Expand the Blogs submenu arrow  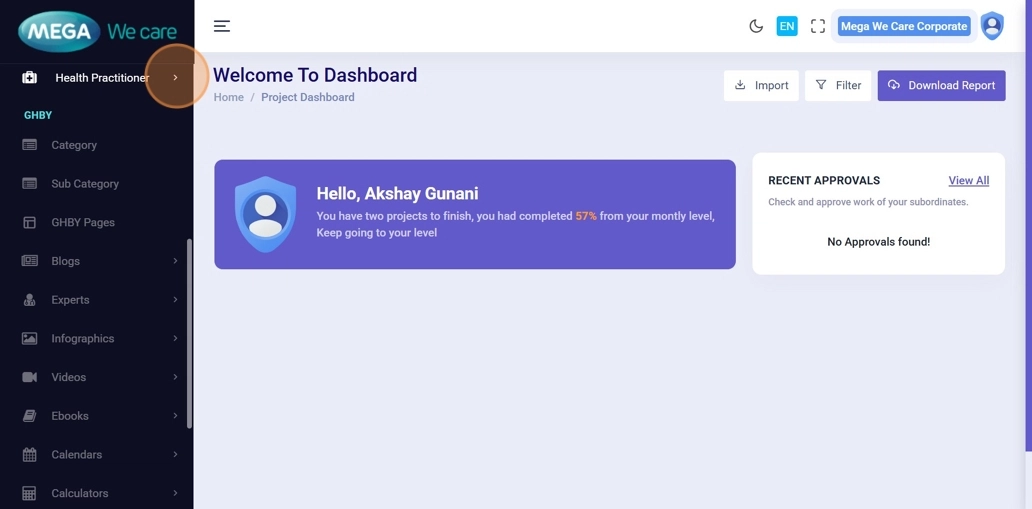pyautogui.click(x=175, y=261)
